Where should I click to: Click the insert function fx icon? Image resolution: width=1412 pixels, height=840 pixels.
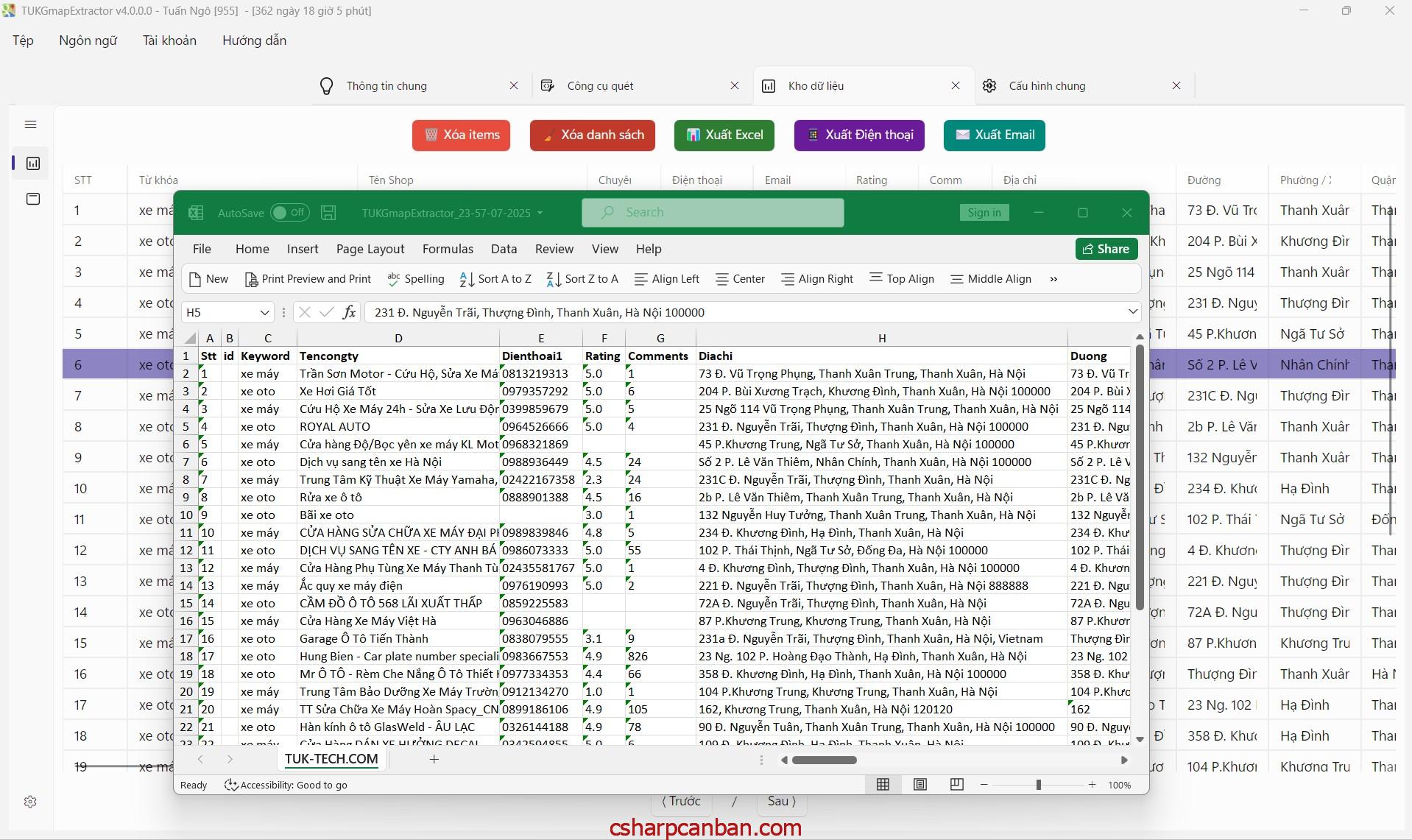pyautogui.click(x=349, y=312)
